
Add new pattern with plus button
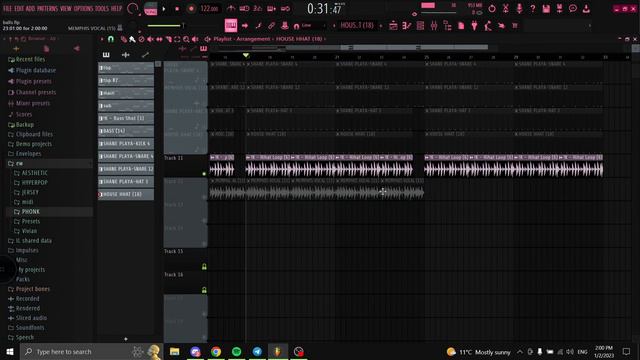381,26
